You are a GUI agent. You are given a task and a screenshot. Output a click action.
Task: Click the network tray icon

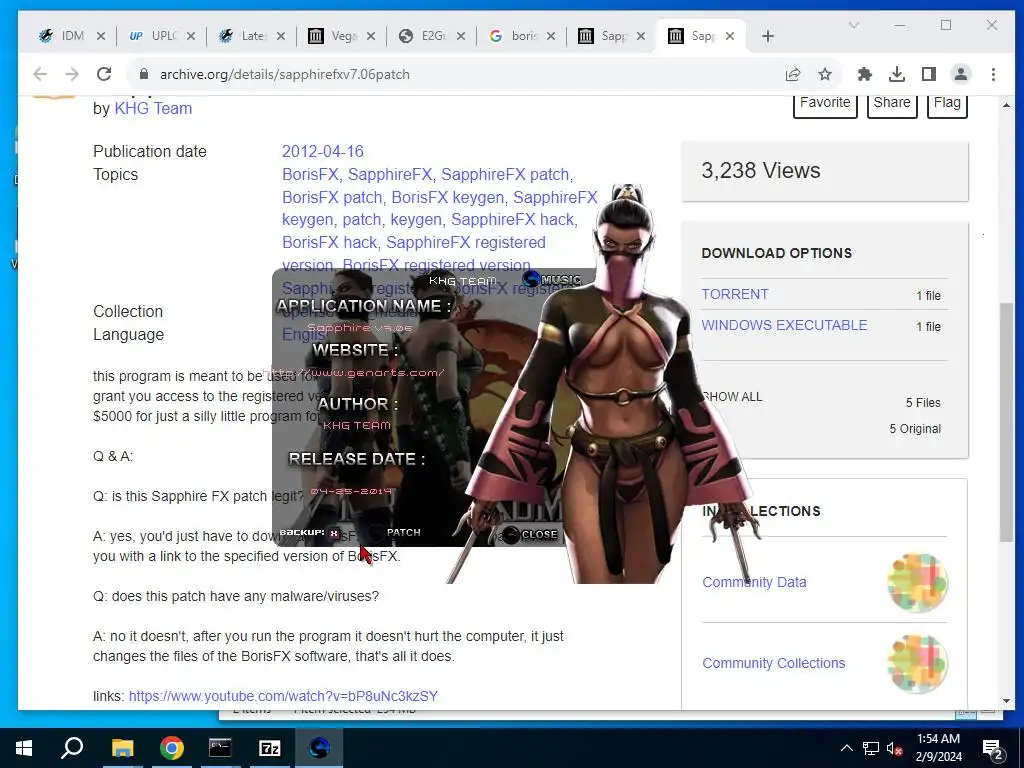(x=871, y=748)
